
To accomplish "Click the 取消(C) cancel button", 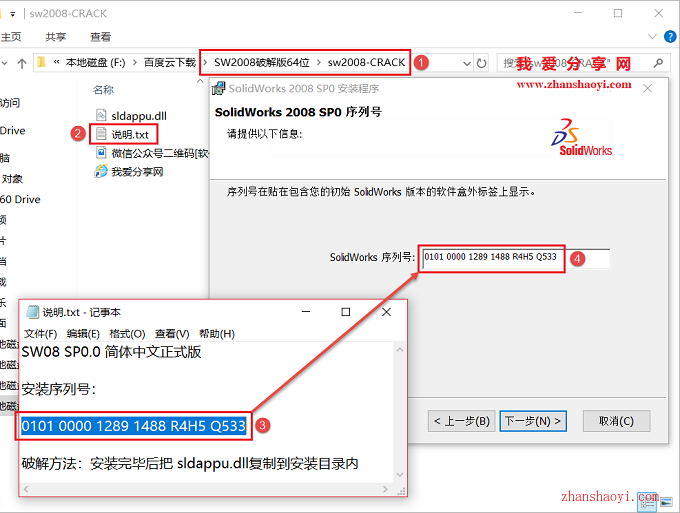I will (616, 421).
